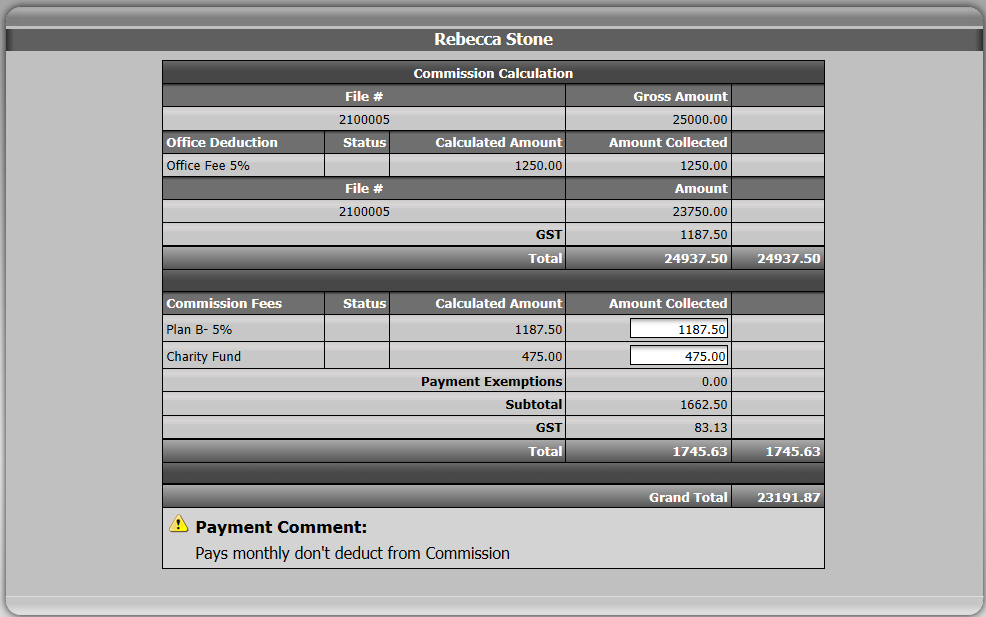Click the Commission Calculation header
Screen dimensions: 986x617
tap(493, 73)
